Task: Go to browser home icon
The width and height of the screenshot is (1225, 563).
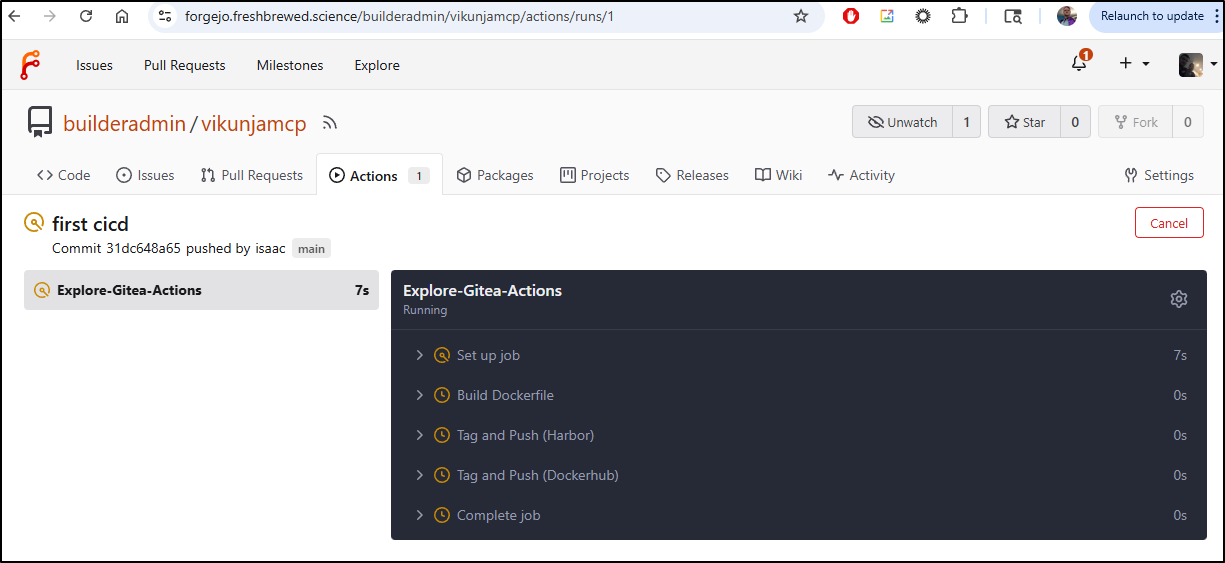Action: pos(122,16)
